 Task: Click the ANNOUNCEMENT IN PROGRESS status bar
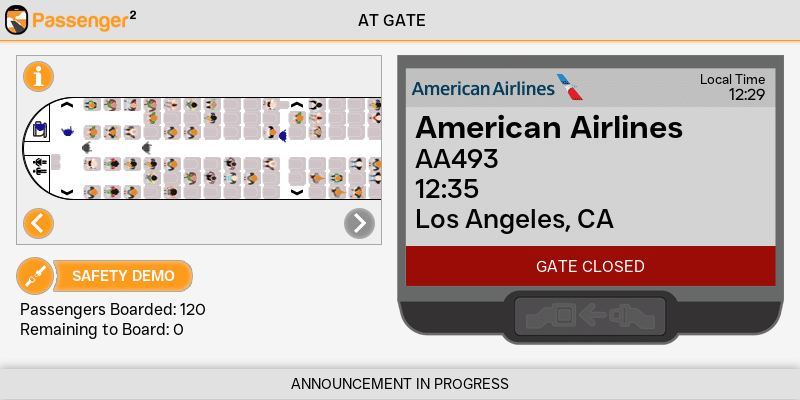click(x=400, y=384)
